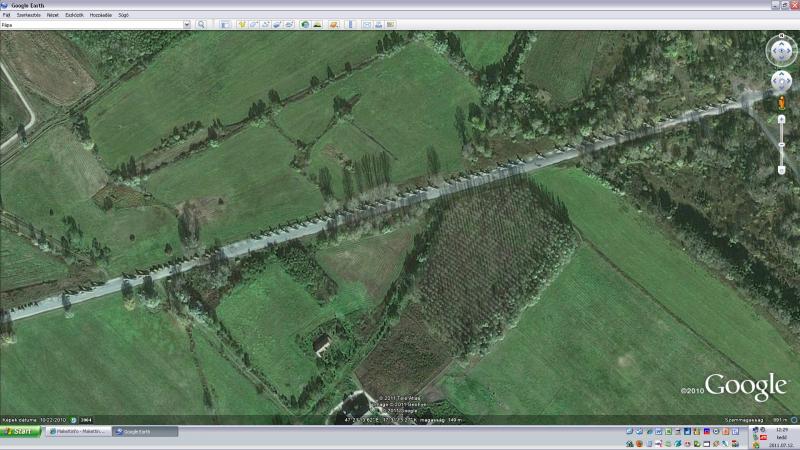
Task: Add a new placemark with pushpin icon
Action: (242, 24)
